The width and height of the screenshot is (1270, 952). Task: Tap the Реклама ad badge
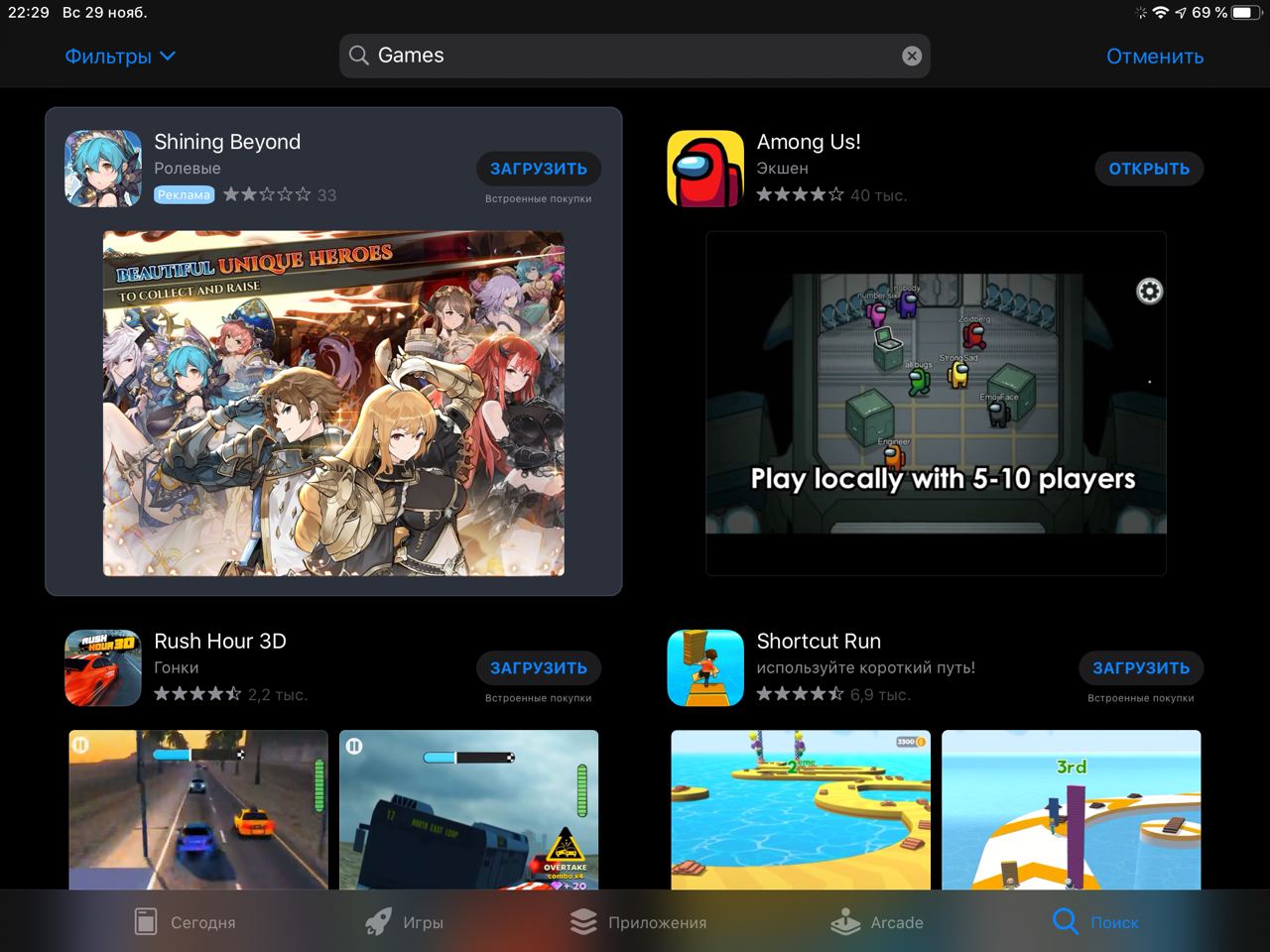[x=185, y=194]
